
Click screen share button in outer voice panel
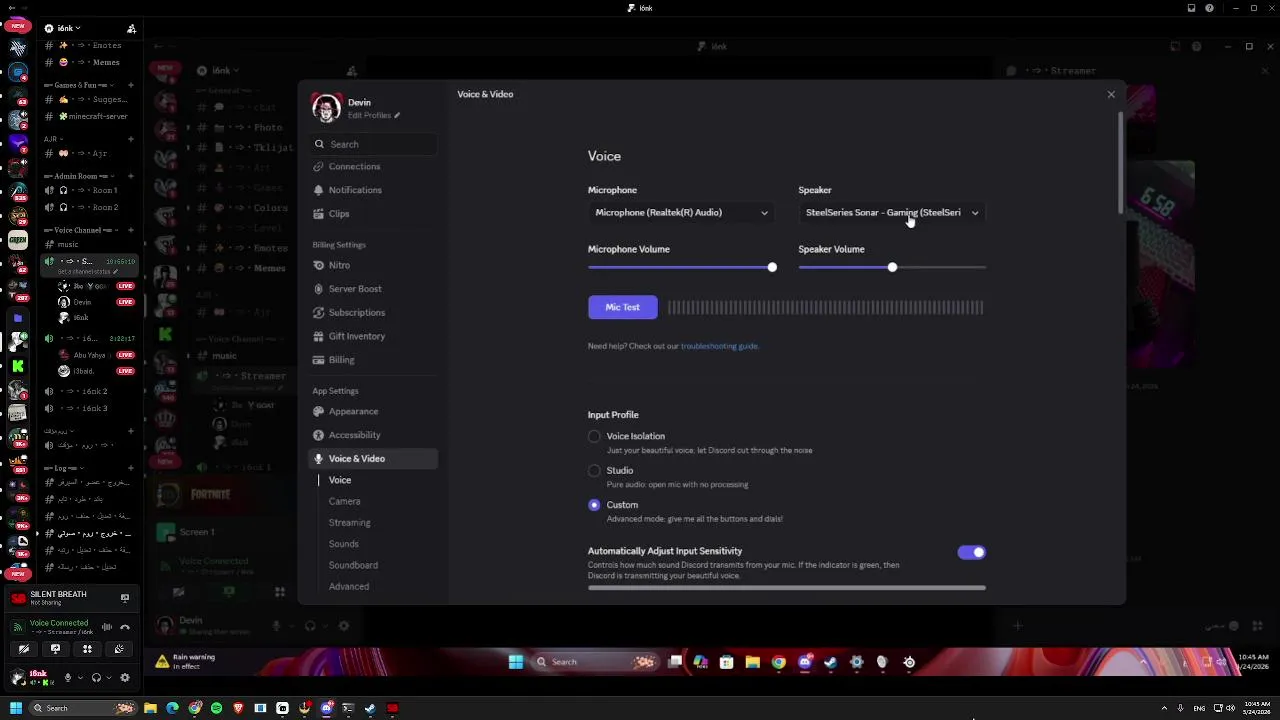(55, 649)
